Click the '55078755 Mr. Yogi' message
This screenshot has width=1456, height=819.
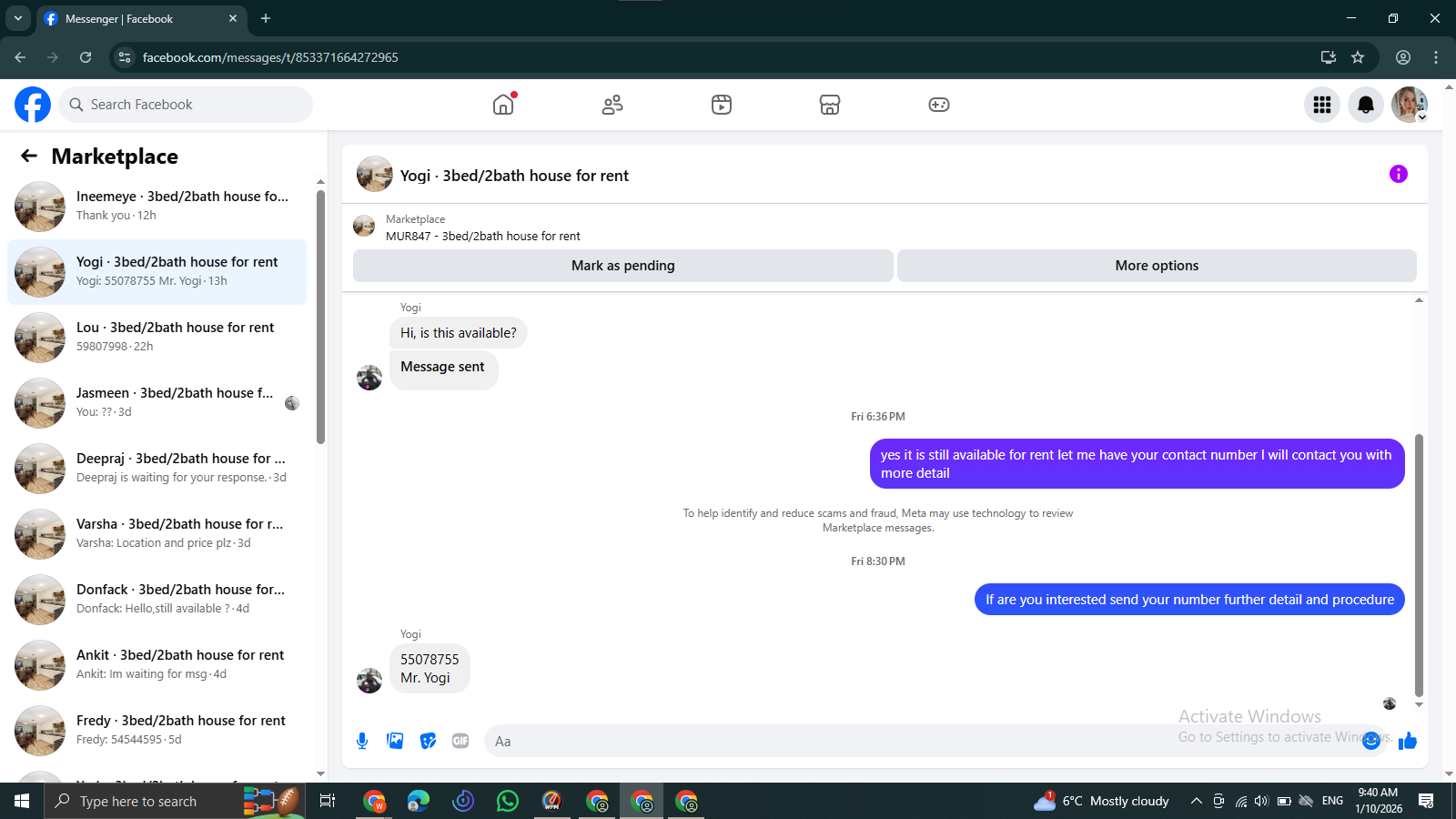point(430,669)
